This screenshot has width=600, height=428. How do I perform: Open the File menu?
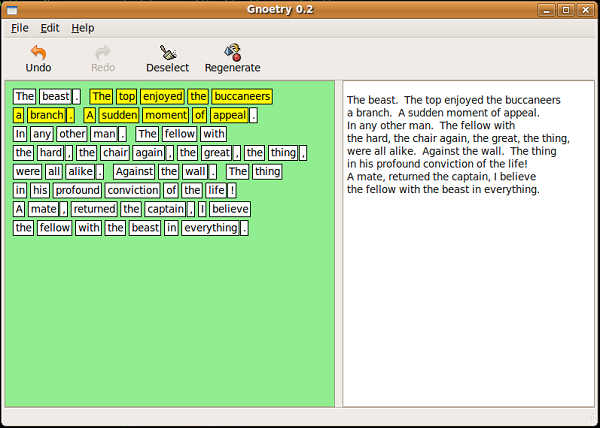20,28
